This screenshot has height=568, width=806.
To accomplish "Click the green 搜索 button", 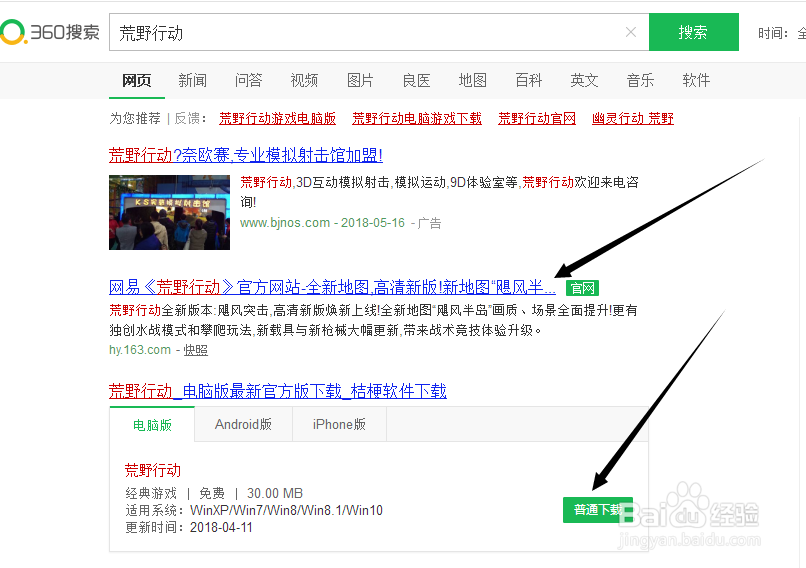I will click(x=693, y=32).
